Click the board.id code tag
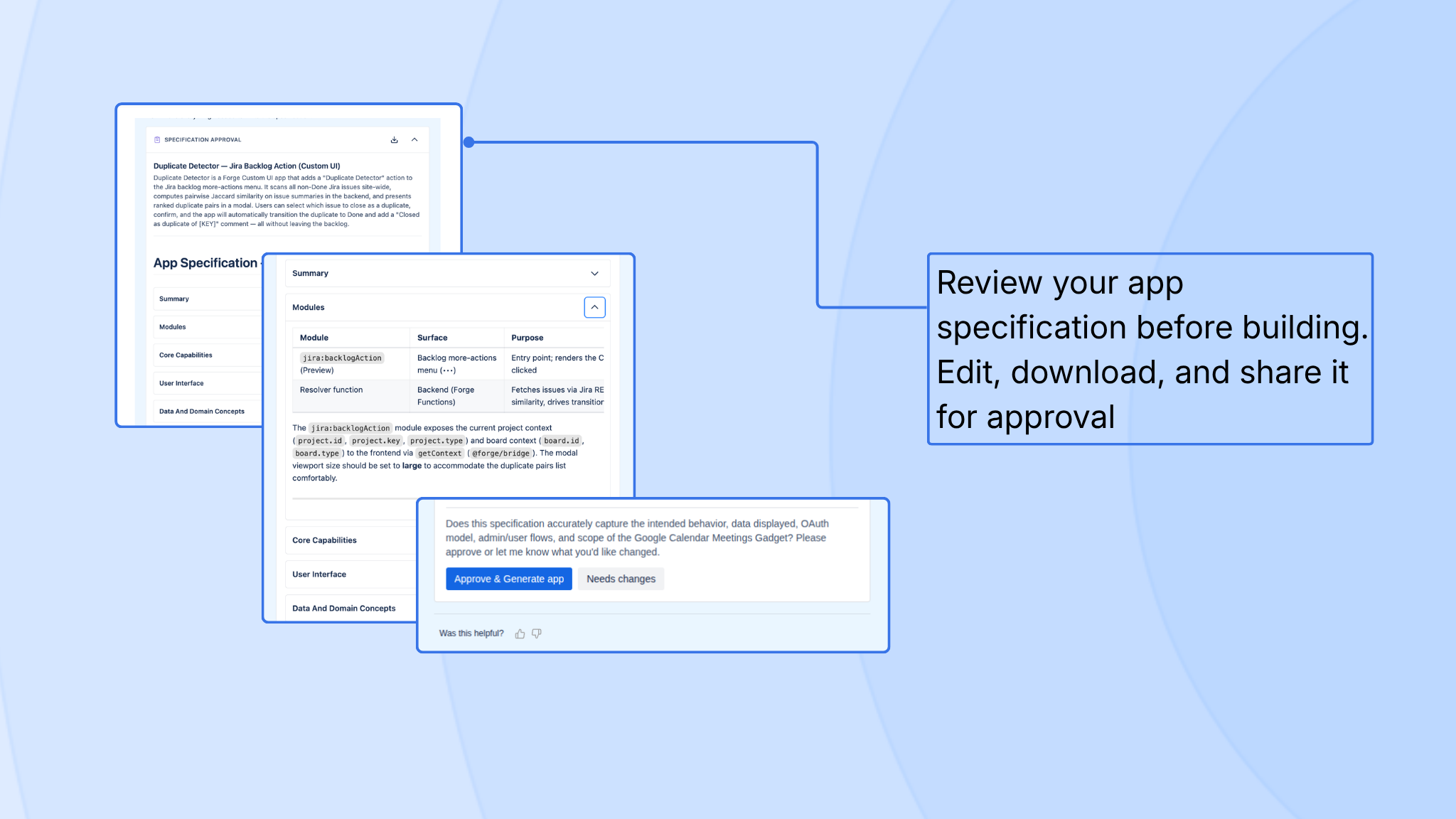This screenshot has height=819, width=1456. click(562, 441)
